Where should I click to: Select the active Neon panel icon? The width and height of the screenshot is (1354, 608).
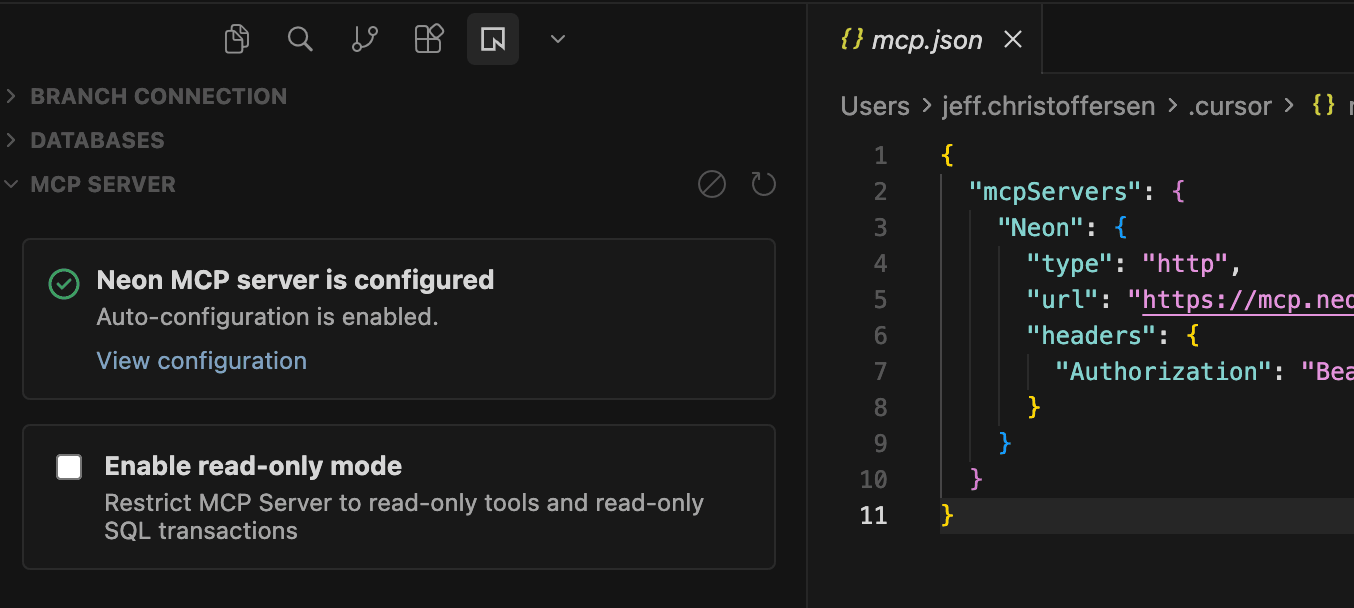492,39
